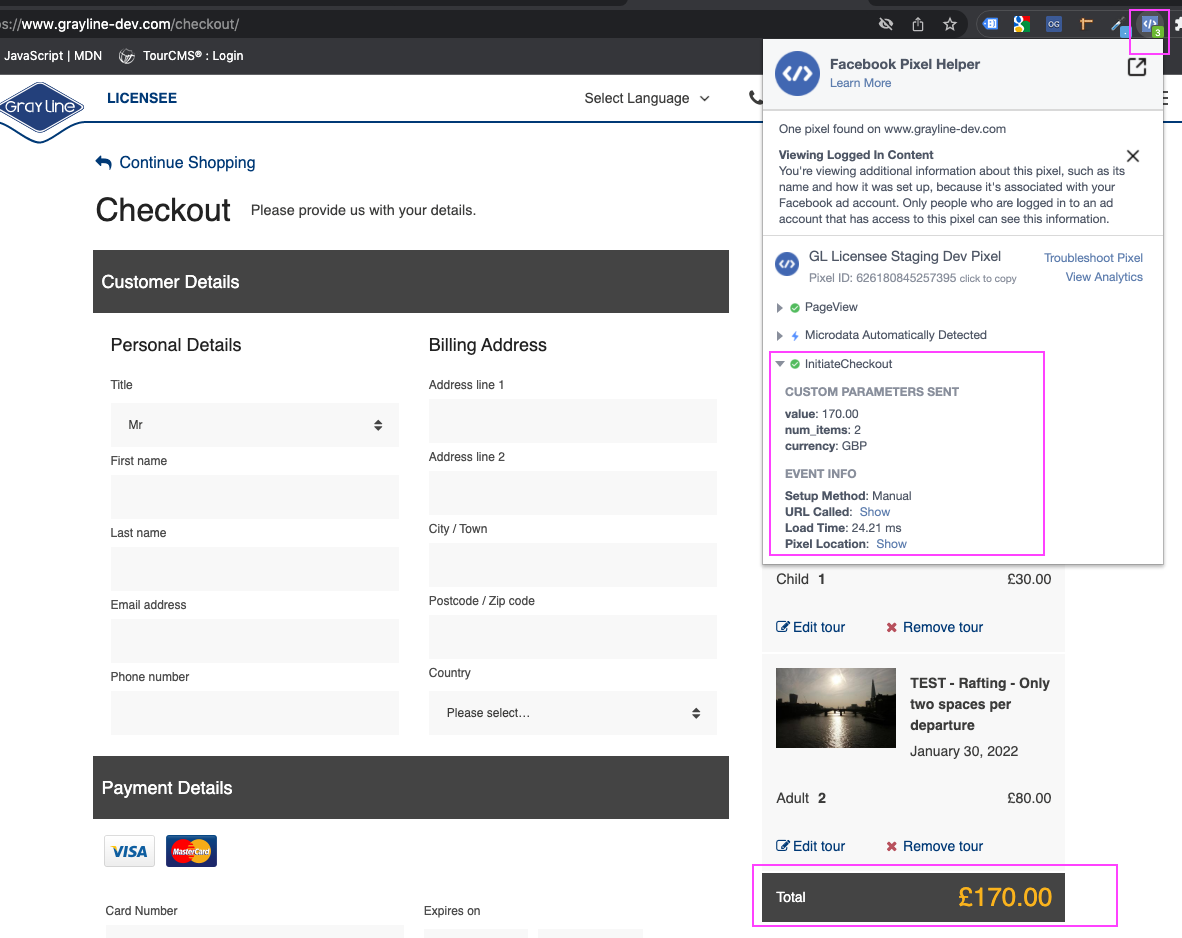Collapse the InitiateCheckout event
Screen dimensions: 1182x938
pos(780,363)
